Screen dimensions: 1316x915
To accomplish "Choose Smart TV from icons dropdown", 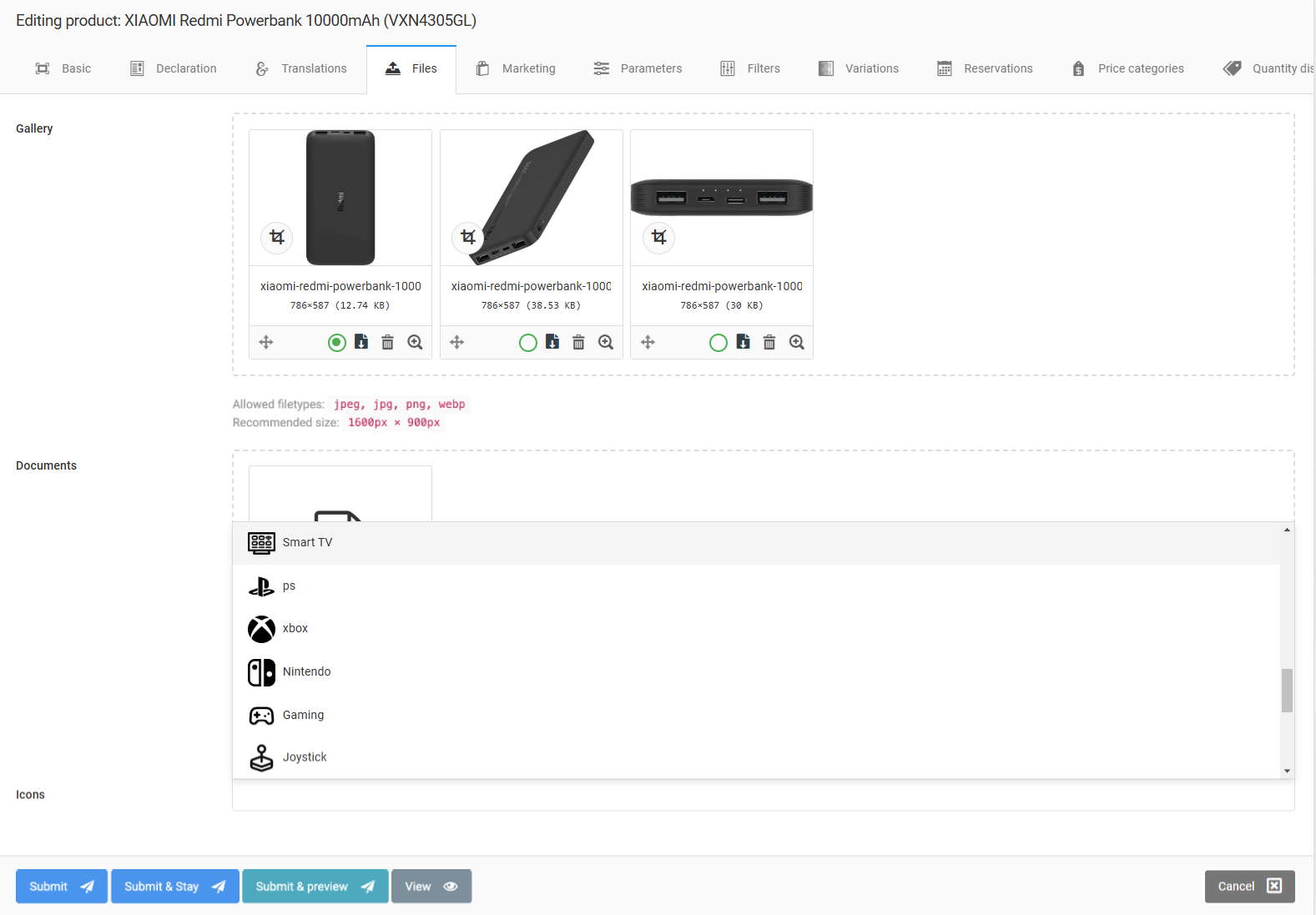I will point(307,543).
